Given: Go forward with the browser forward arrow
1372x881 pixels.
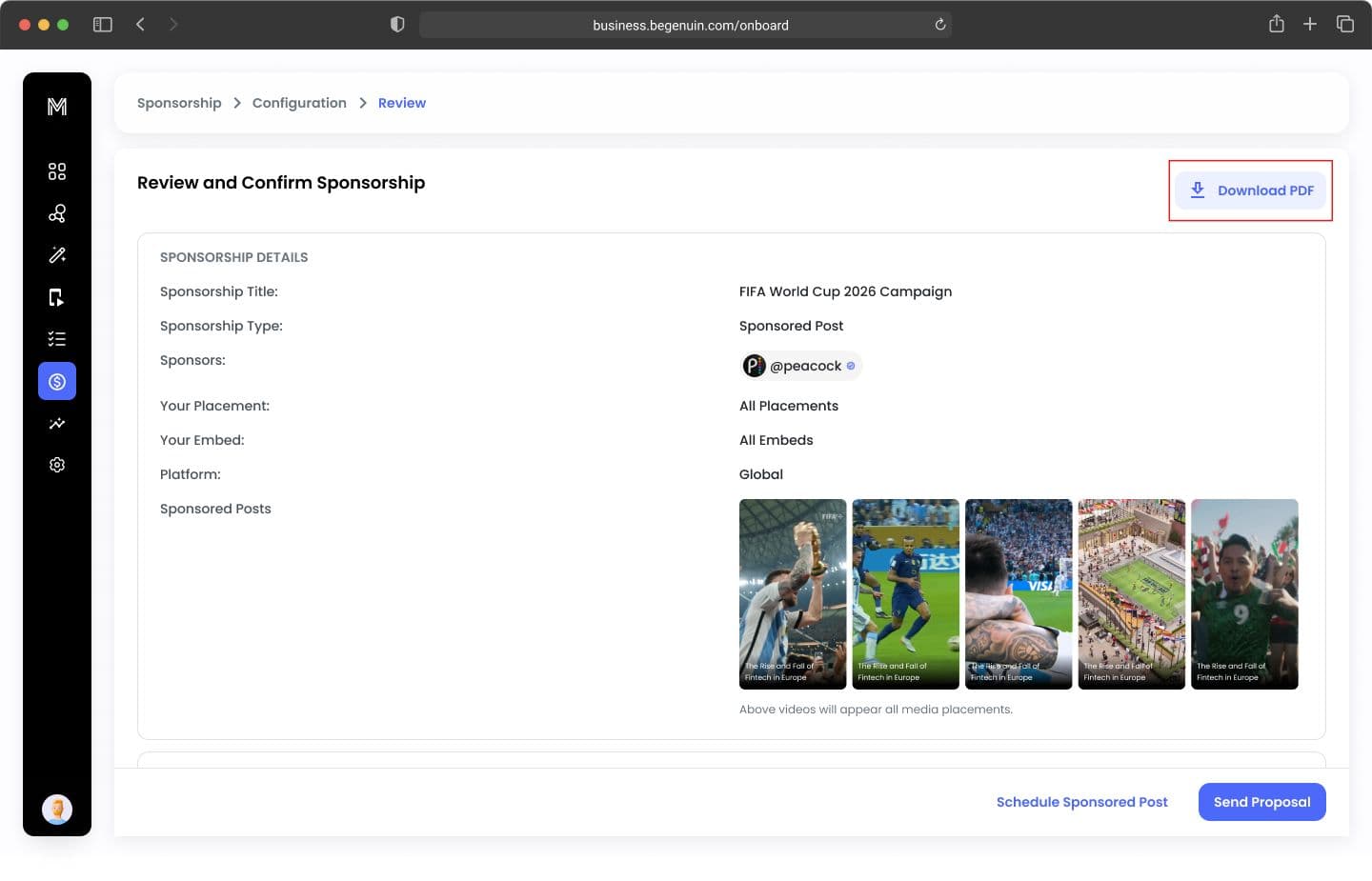Looking at the screenshot, I should [x=173, y=25].
